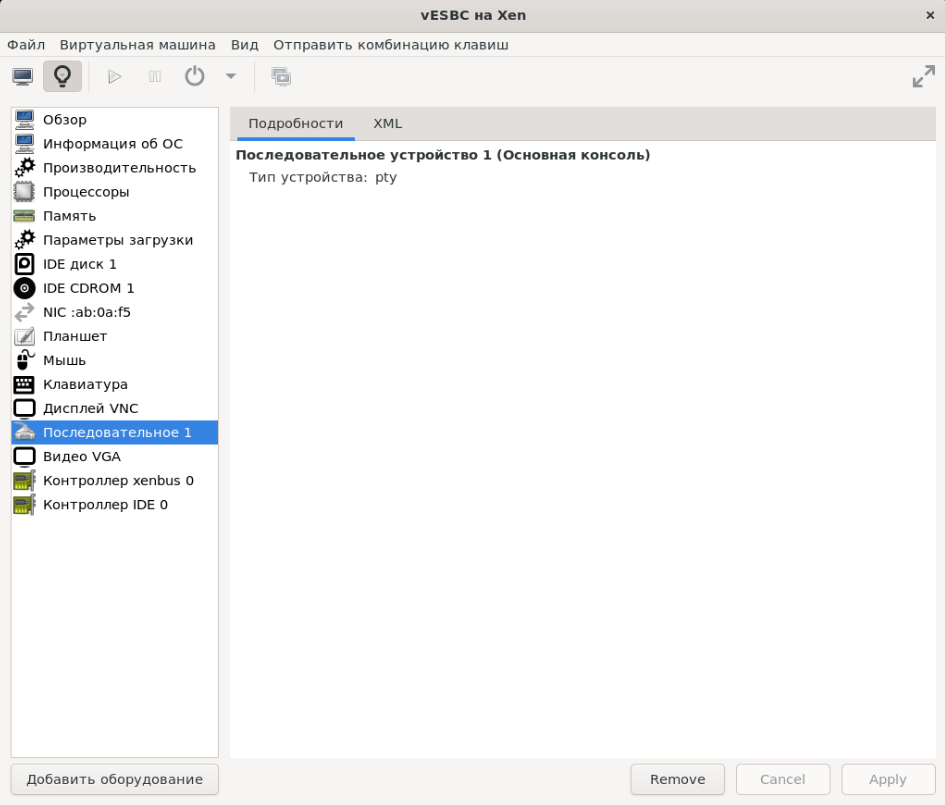The height and width of the screenshot is (805, 945).
Task: Switch to the Подробности tab
Action: [x=295, y=124]
